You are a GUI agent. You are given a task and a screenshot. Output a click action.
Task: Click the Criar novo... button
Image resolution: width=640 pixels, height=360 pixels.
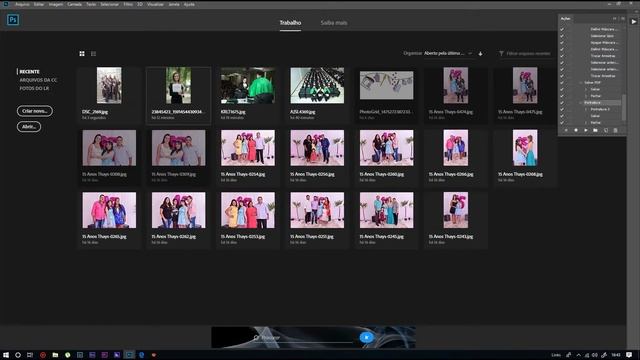[35, 111]
